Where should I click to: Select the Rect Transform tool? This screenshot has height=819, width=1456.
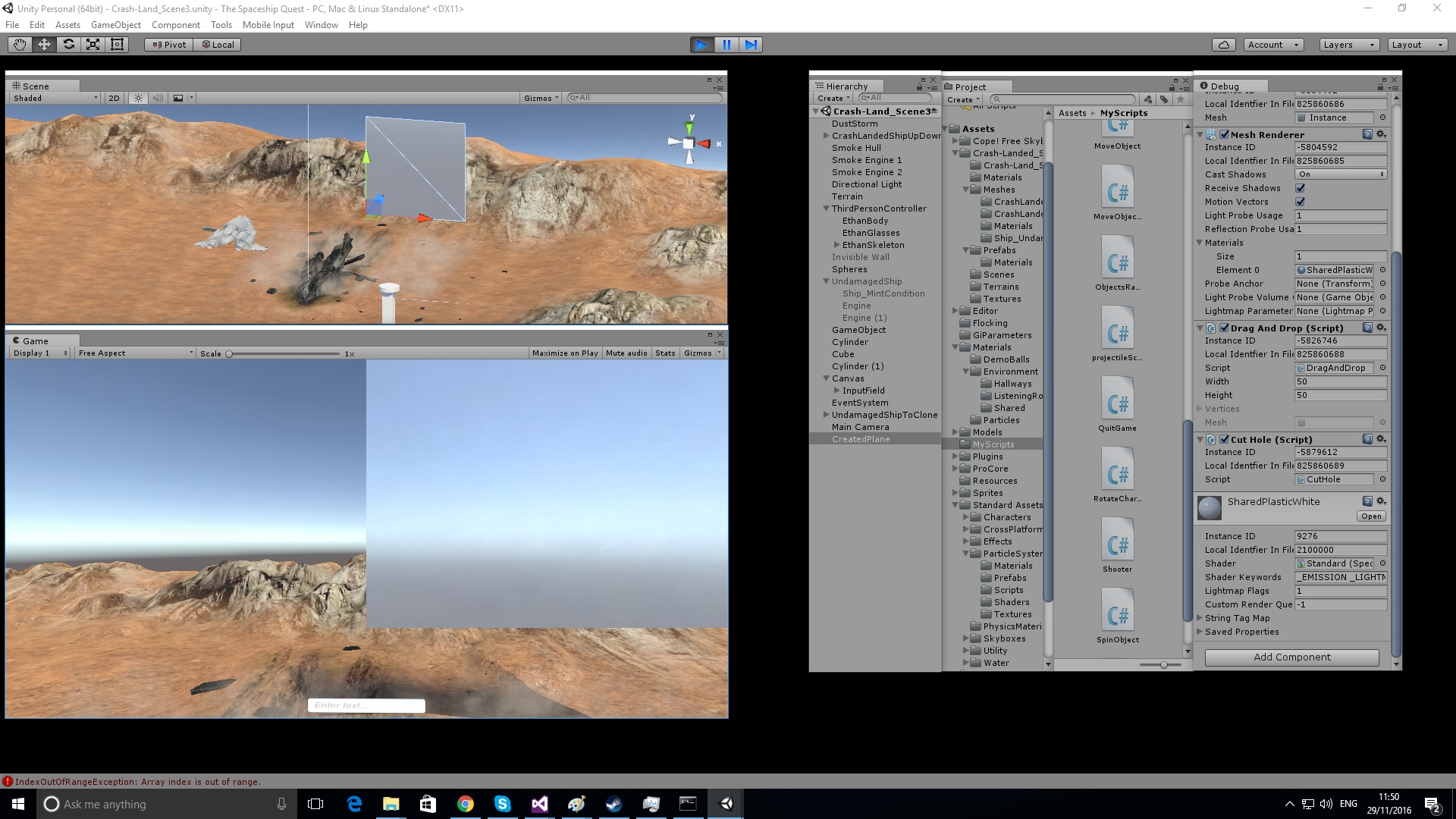click(x=117, y=44)
